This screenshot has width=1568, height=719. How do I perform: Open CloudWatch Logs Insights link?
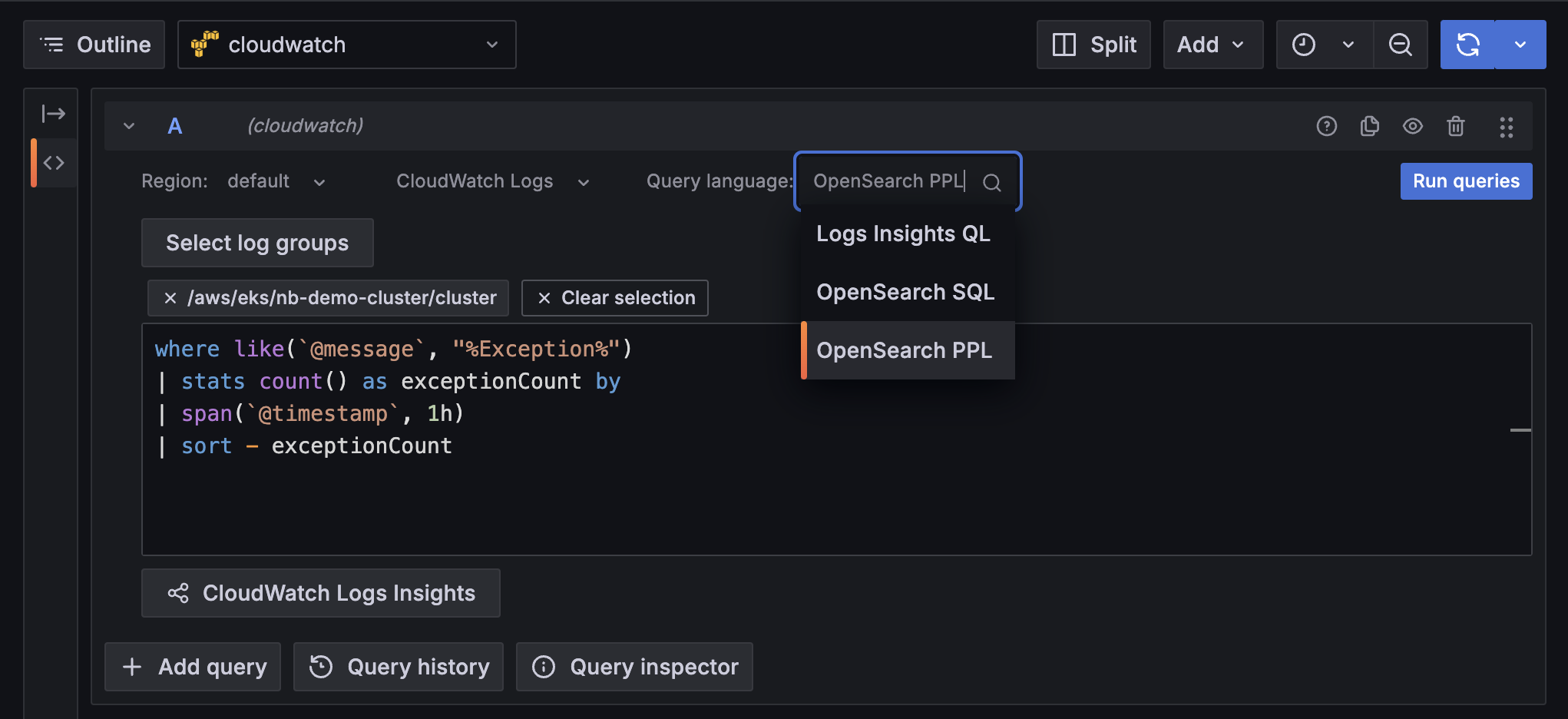coord(320,592)
